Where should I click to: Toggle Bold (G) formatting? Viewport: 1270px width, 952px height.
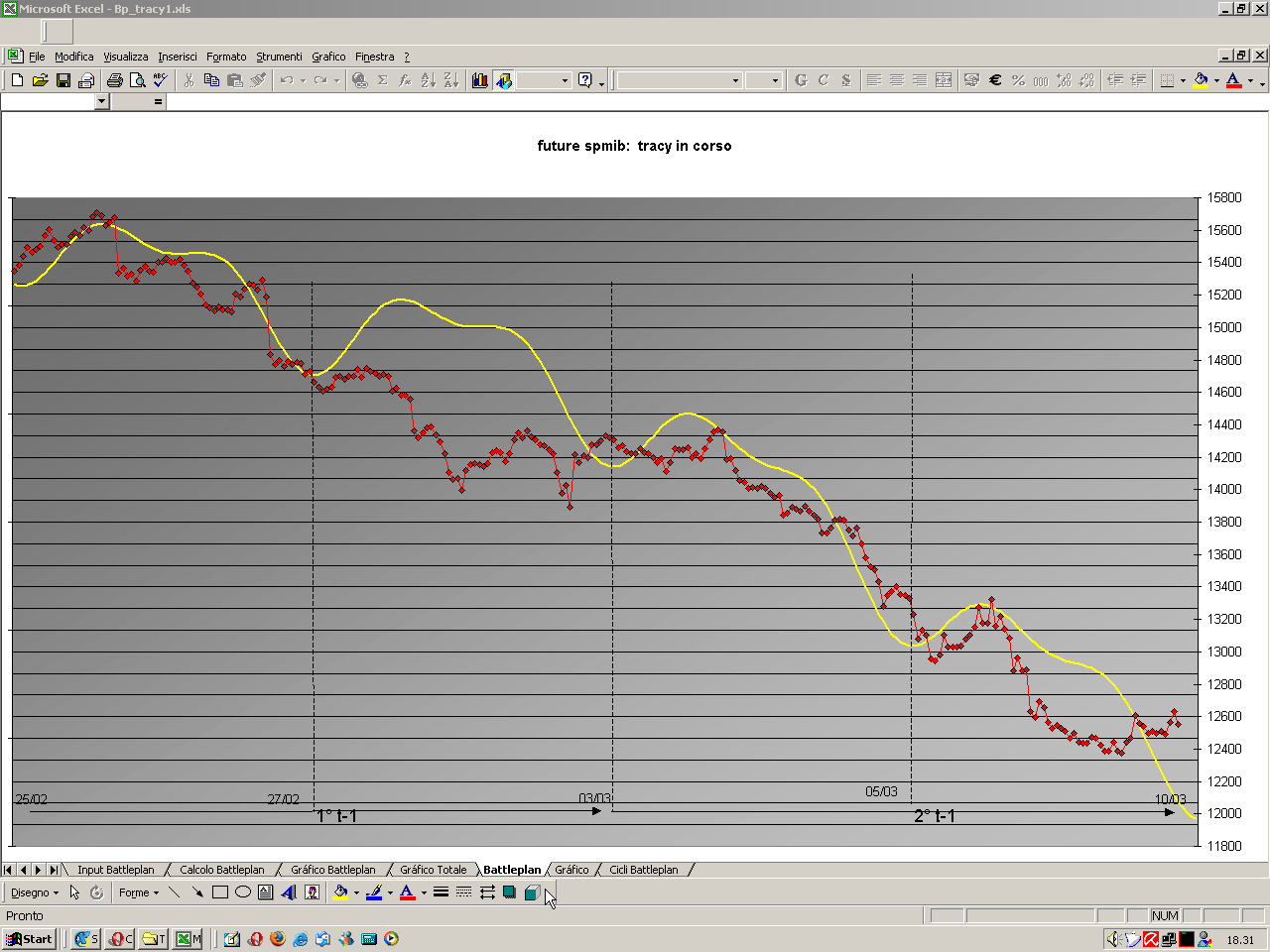tap(801, 80)
